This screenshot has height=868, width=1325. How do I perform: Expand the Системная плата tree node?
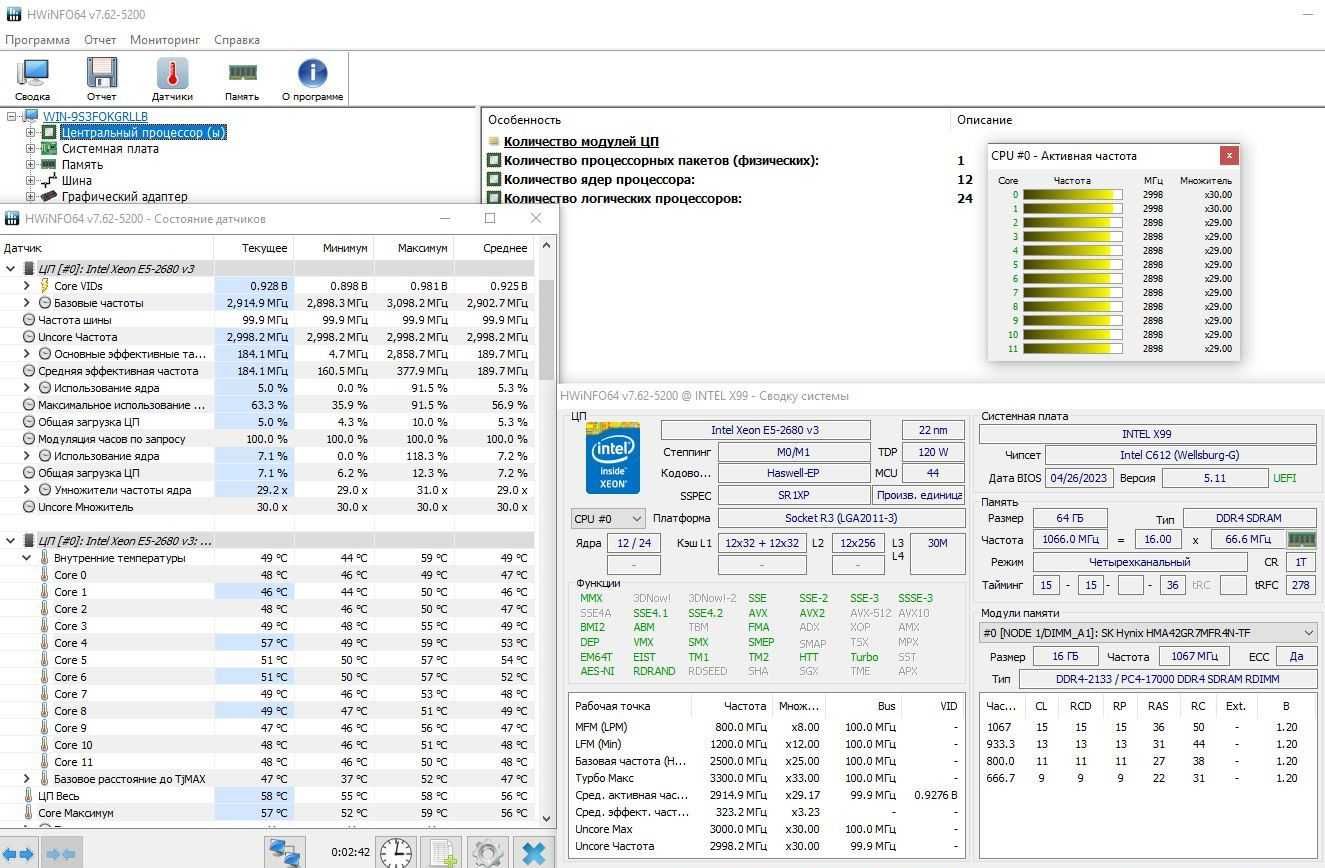coord(30,148)
